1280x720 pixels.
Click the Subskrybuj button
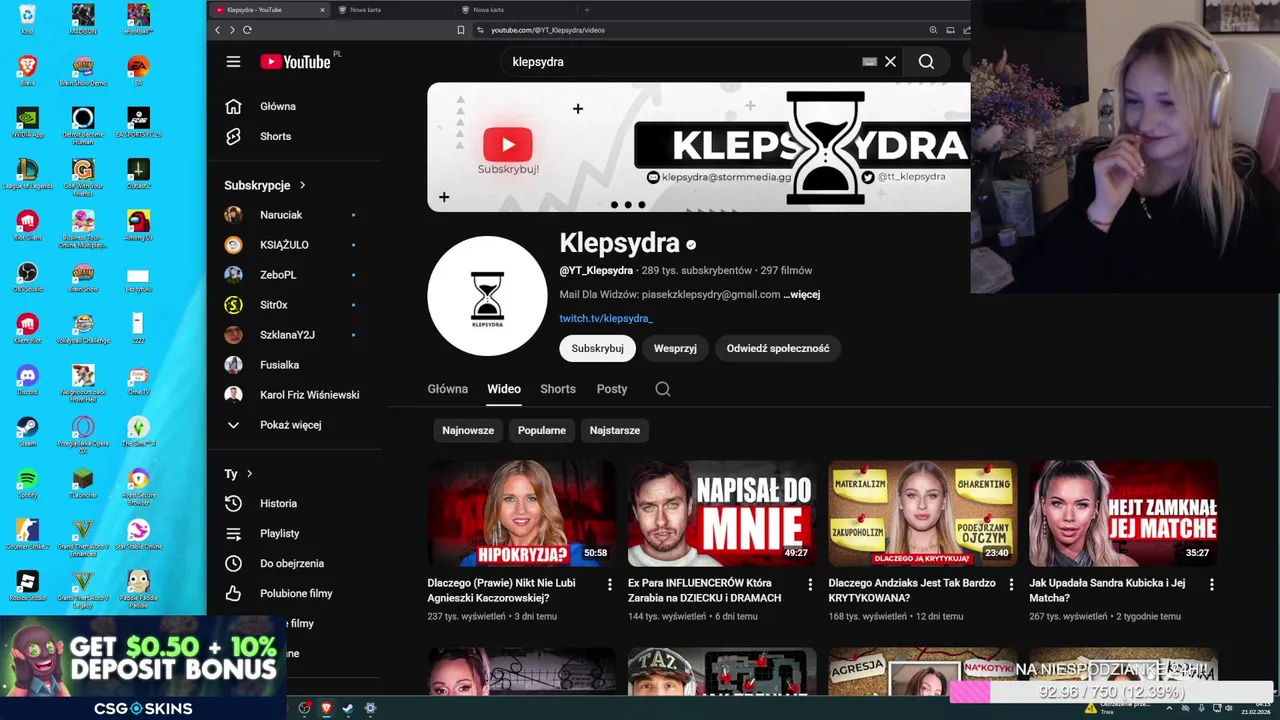597,348
